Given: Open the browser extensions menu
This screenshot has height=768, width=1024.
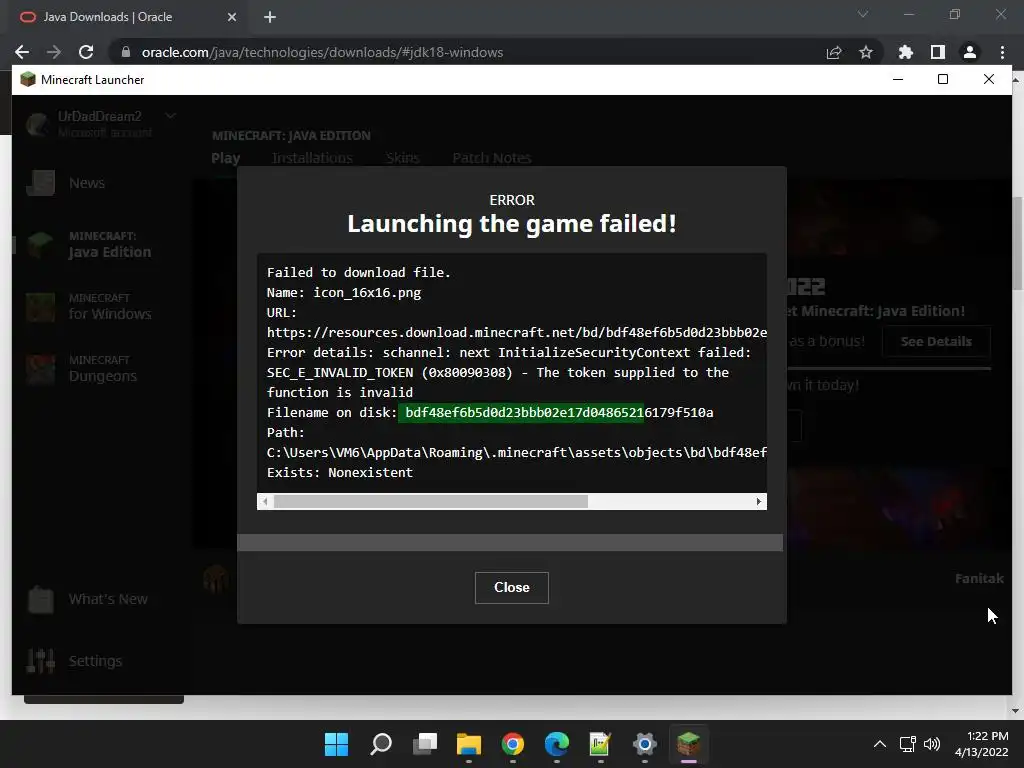Looking at the screenshot, I should [x=906, y=52].
